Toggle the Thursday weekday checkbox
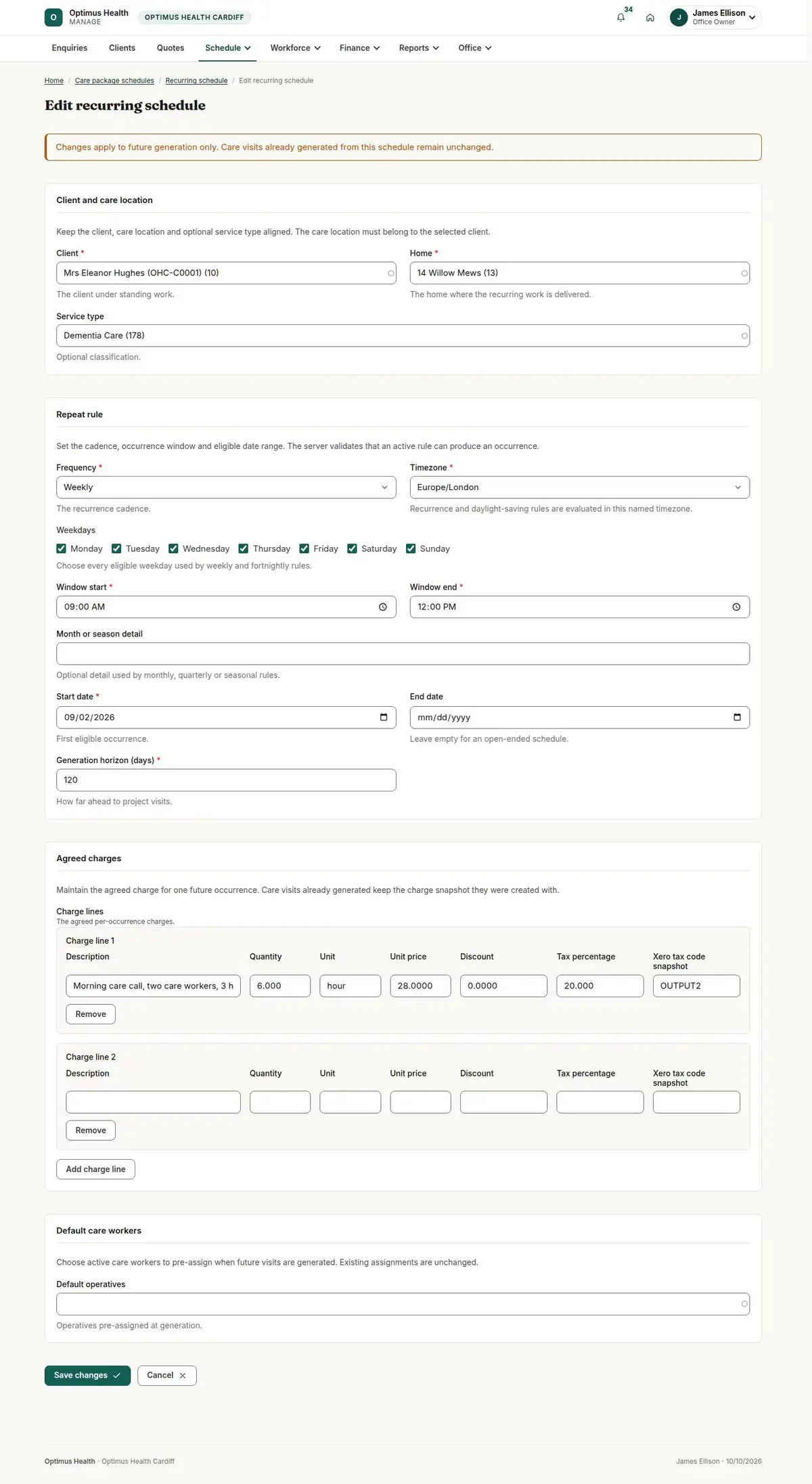Image resolution: width=812 pixels, height=1484 pixels. tap(244, 548)
